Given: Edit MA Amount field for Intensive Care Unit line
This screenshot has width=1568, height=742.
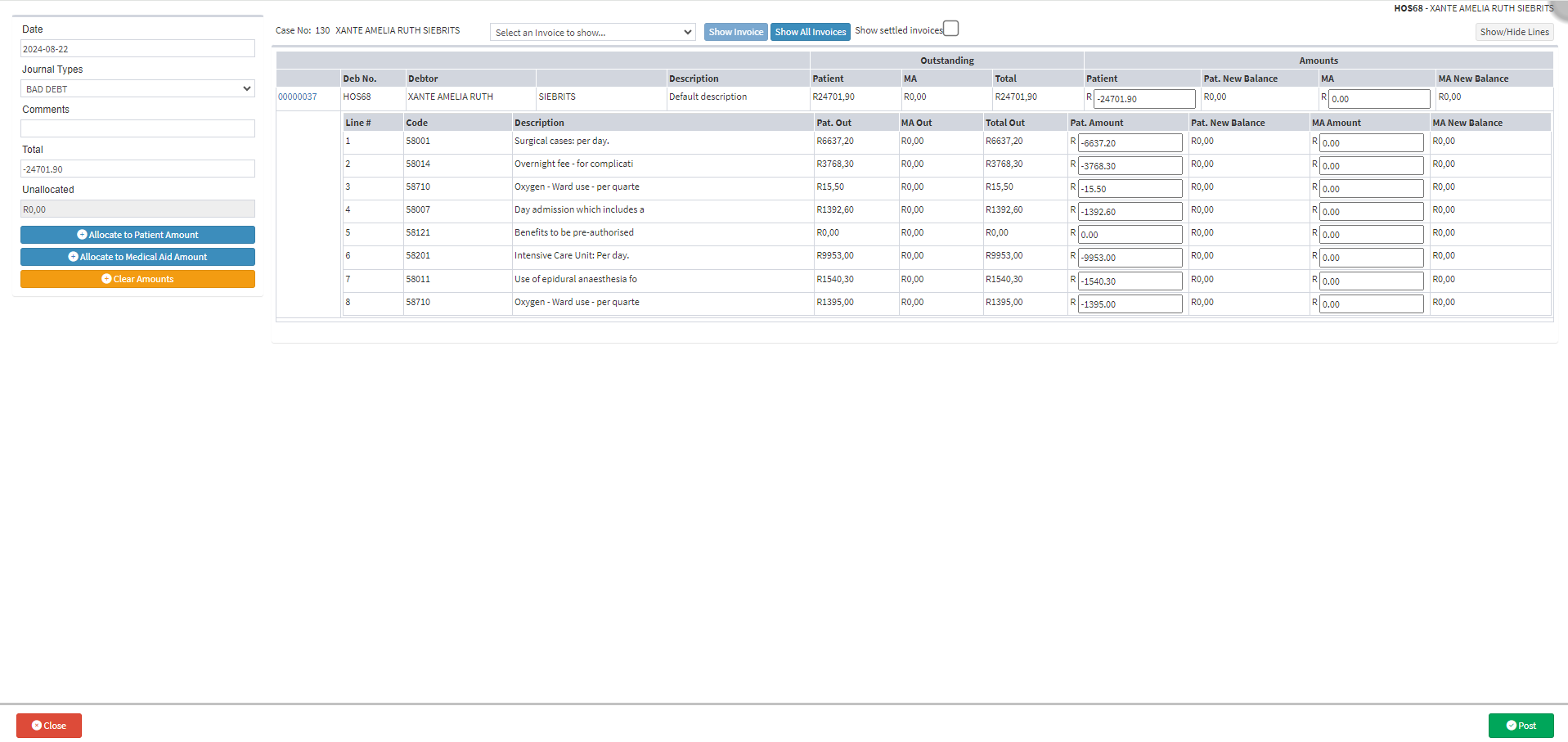Looking at the screenshot, I should 1371,258.
